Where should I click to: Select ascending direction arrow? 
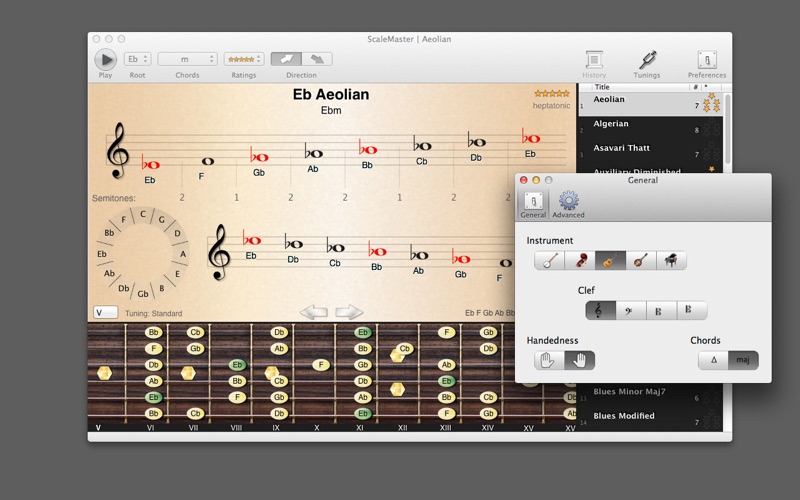[286, 59]
